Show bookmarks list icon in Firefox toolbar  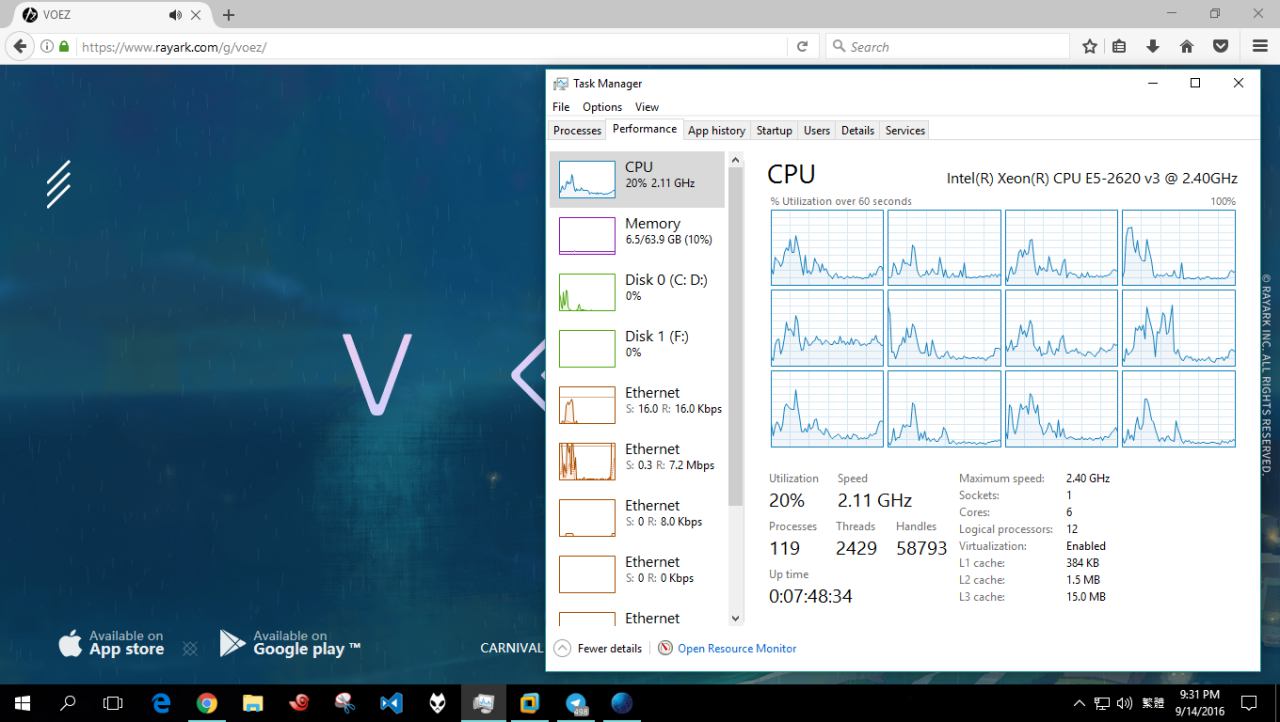(x=1120, y=46)
